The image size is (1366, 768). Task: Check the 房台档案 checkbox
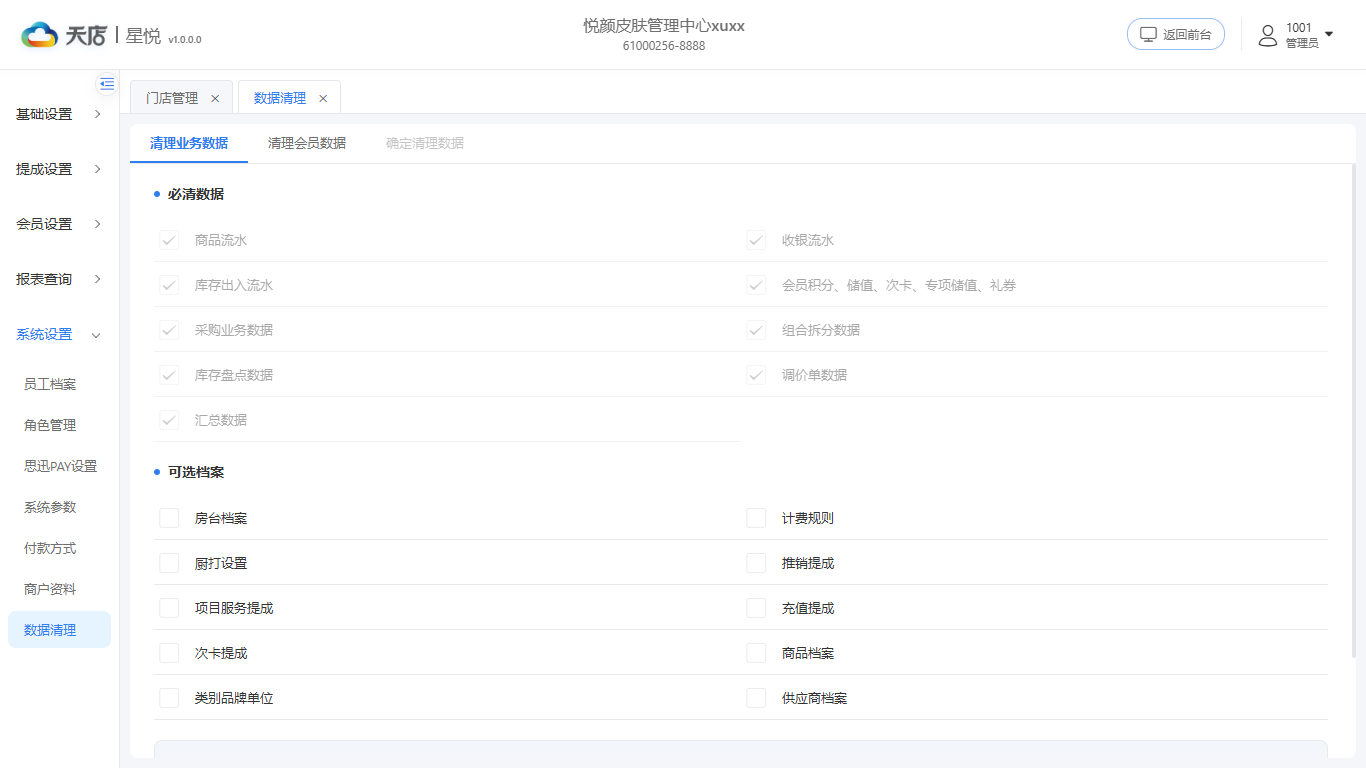(169, 518)
